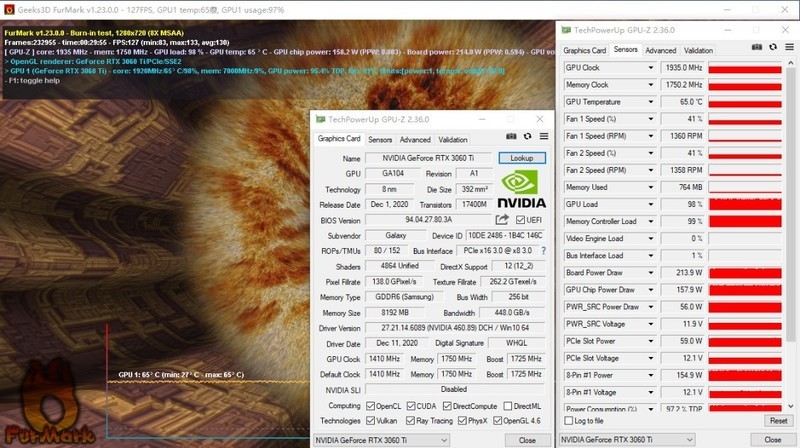
Task: Enable the DirectML checkbox
Action: (508, 406)
